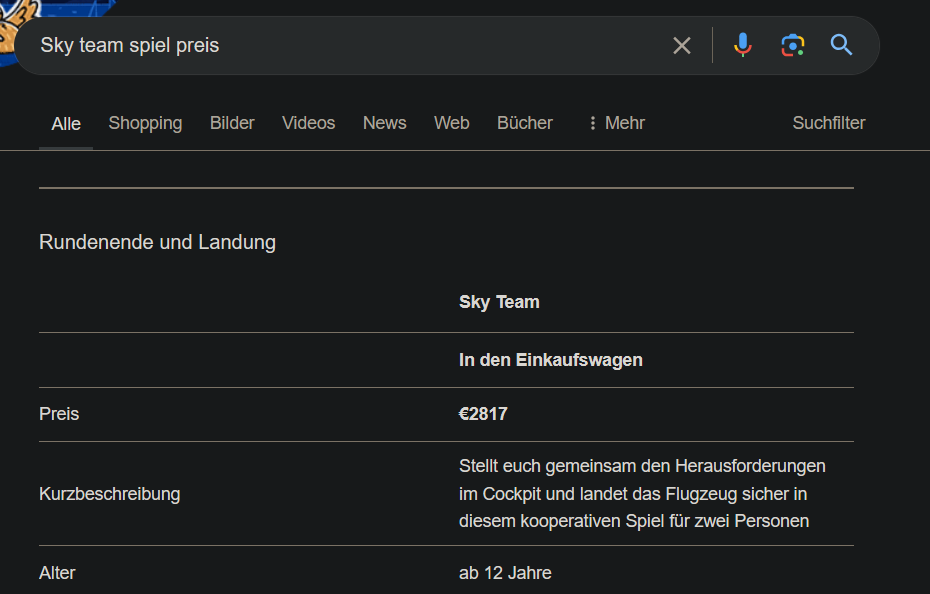Expand the Mehr menu
Image resolution: width=930 pixels, height=594 pixels.
coord(616,123)
